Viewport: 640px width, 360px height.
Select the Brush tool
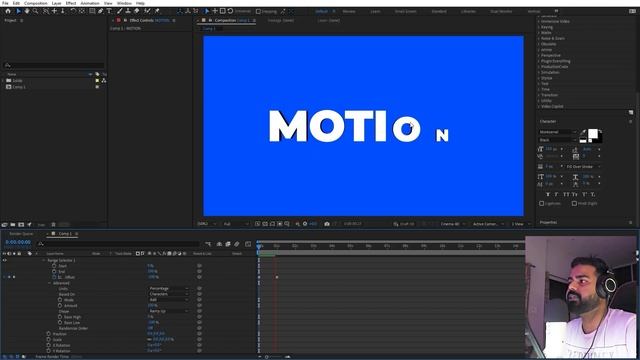[120, 11]
